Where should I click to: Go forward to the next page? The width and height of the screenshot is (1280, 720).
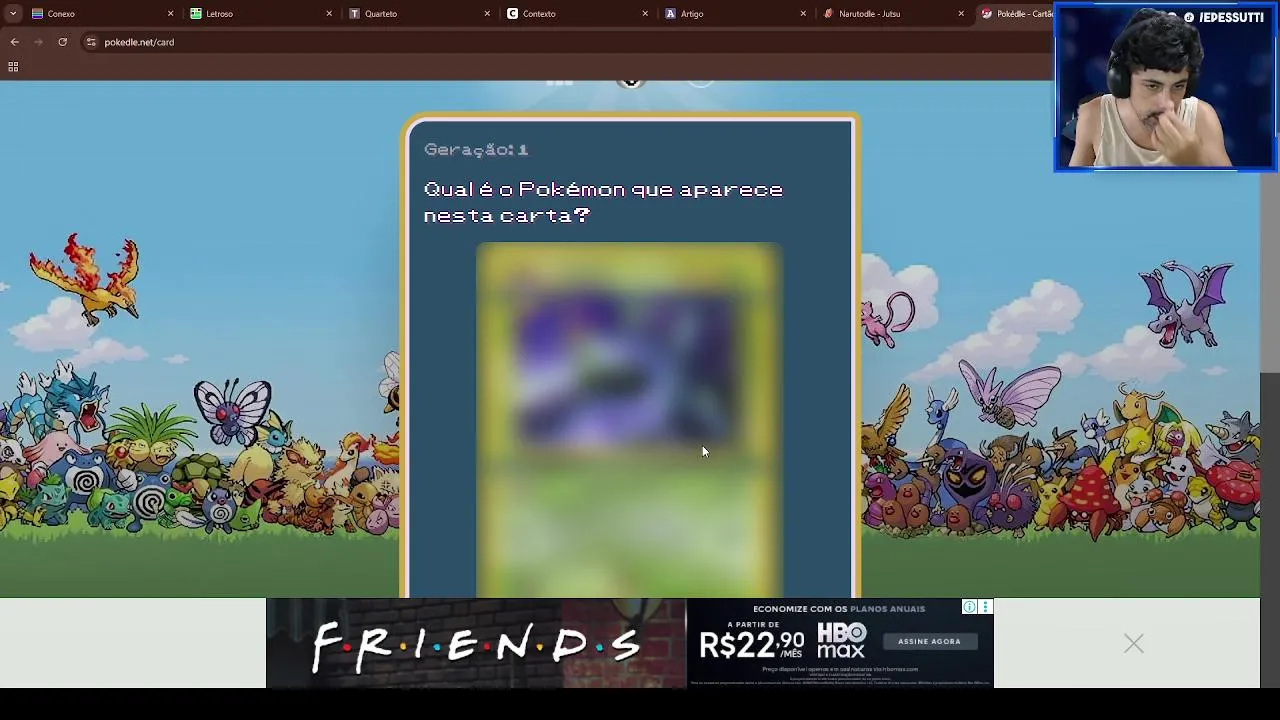[x=38, y=42]
